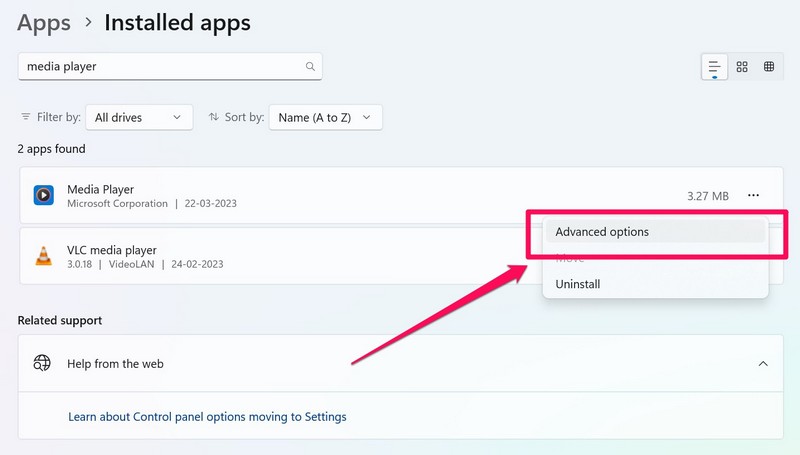The image size is (800, 455).
Task: Choose Advanced options in context menu
Action: coord(655,232)
